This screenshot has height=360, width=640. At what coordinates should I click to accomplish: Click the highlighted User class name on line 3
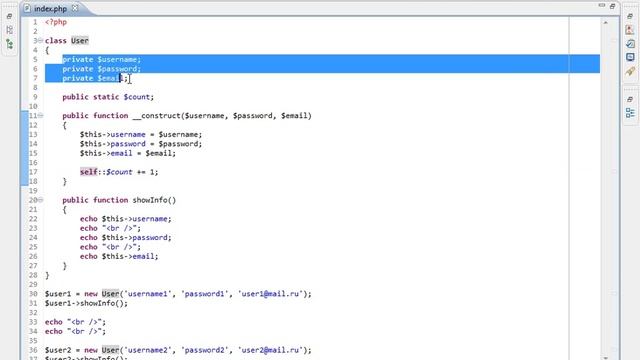[80, 40]
